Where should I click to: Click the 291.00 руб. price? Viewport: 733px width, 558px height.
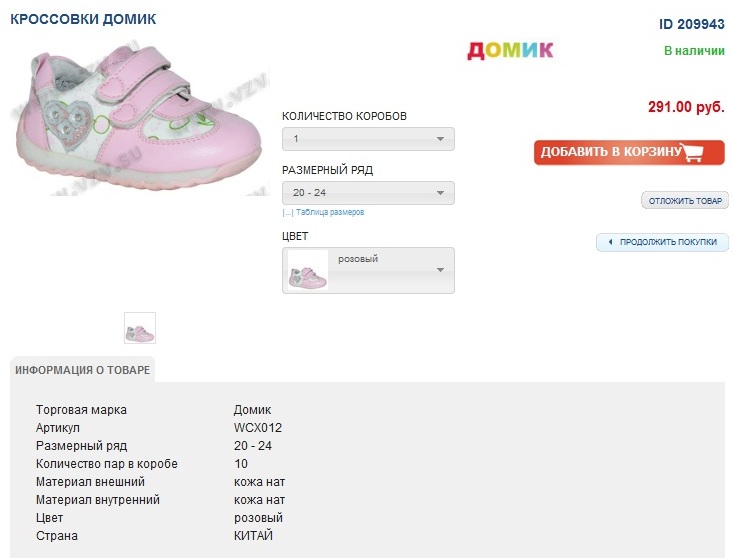click(686, 107)
